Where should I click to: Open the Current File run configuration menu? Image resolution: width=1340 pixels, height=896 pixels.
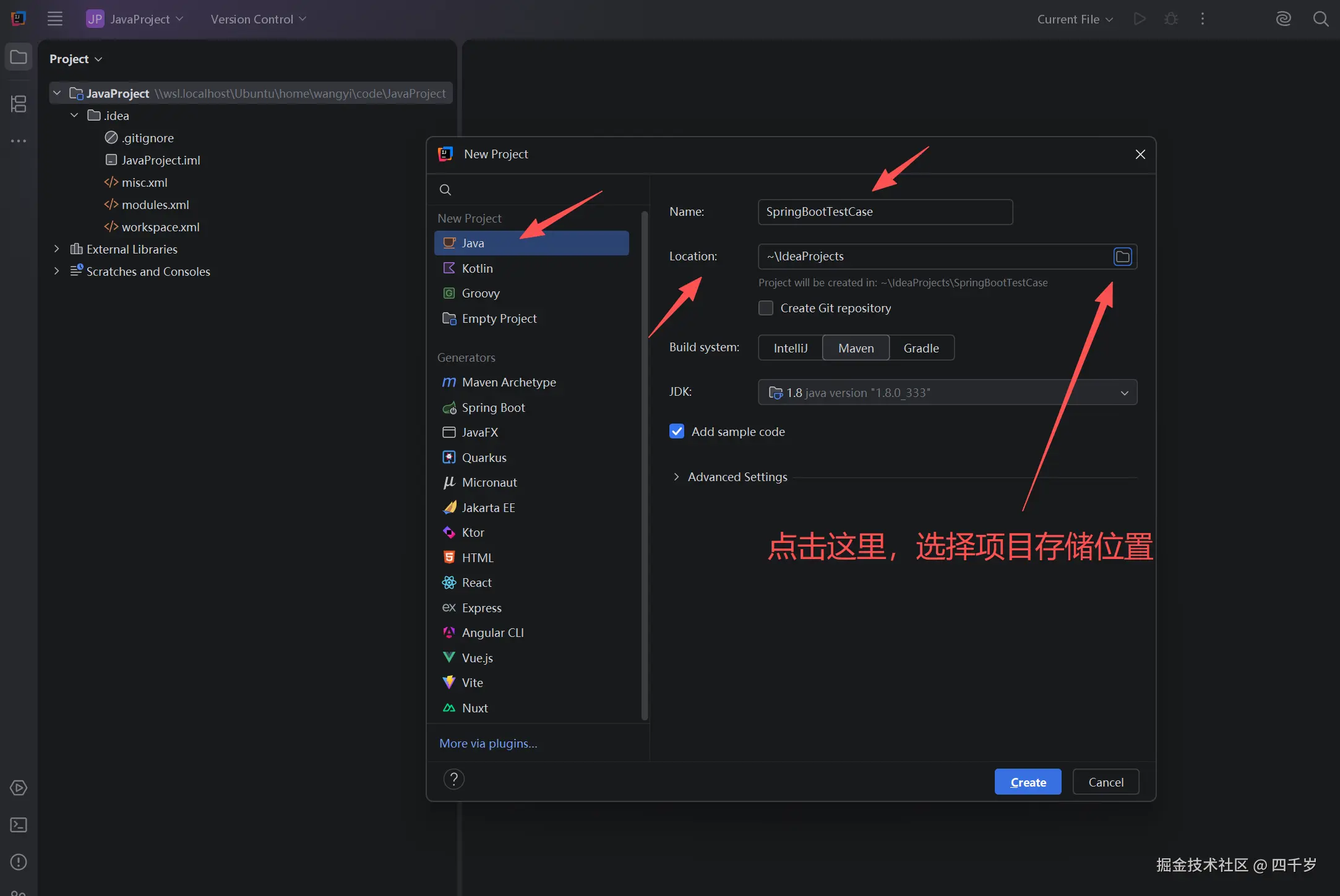tap(1073, 19)
